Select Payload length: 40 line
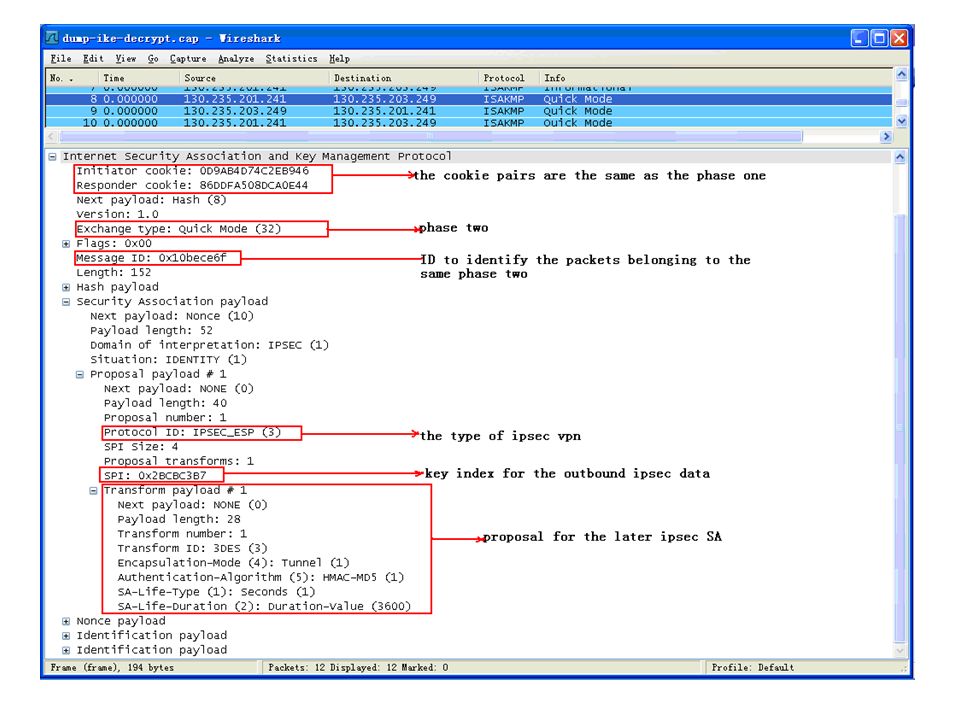 [165, 403]
